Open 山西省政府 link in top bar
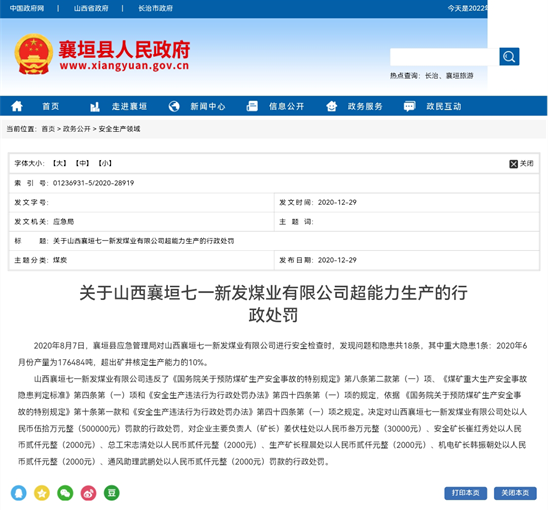The width and height of the screenshot is (558, 510). 91,8
